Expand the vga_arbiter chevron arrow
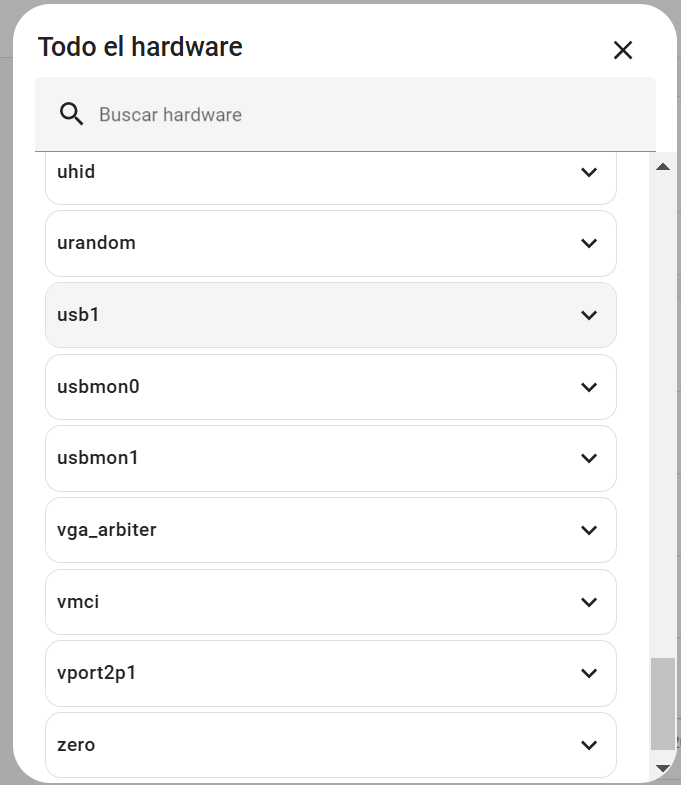The height and width of the screenshot is (785, 681). point(589,530)
